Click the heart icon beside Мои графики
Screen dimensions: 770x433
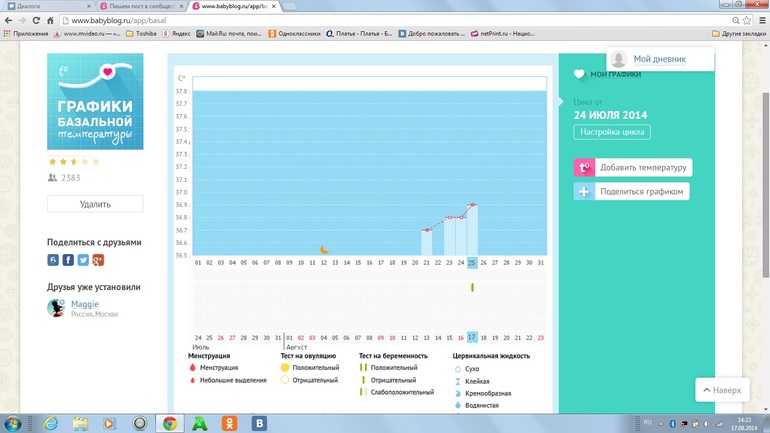579,75
